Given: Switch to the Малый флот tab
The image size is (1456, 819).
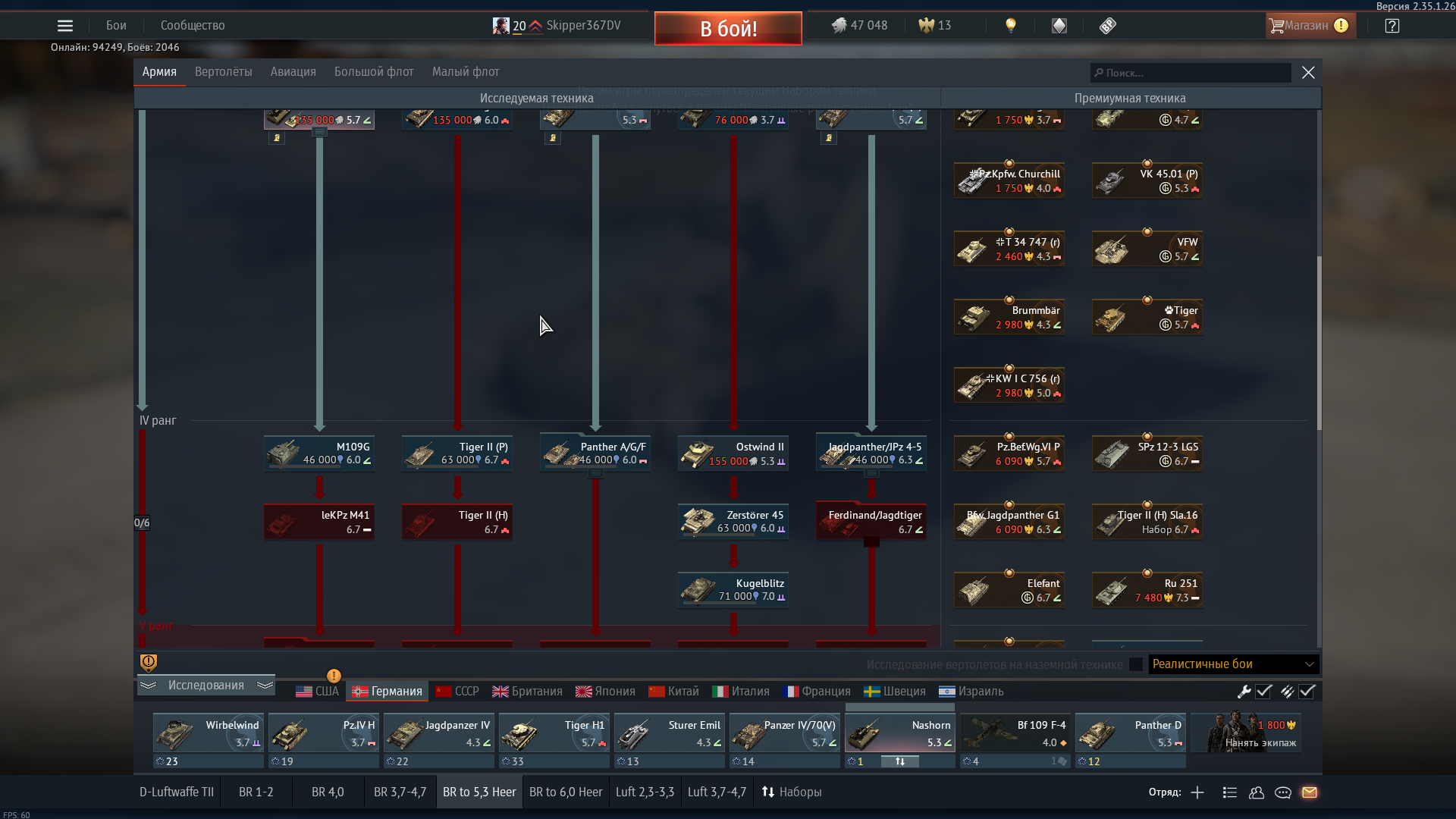Looking at the screenshot, I should 466,72.
